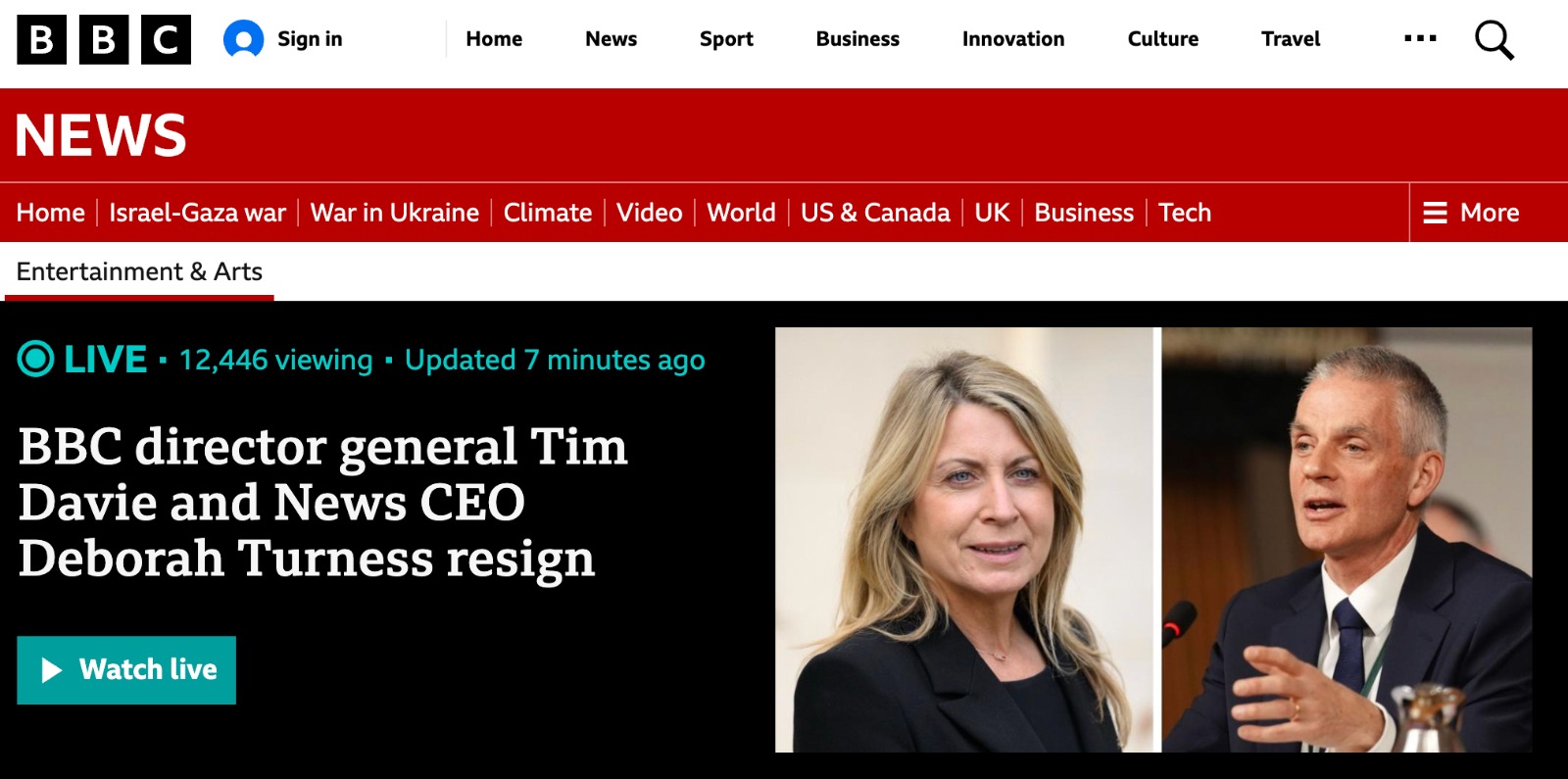Open the War in Ukraine tab

(394, 213)
